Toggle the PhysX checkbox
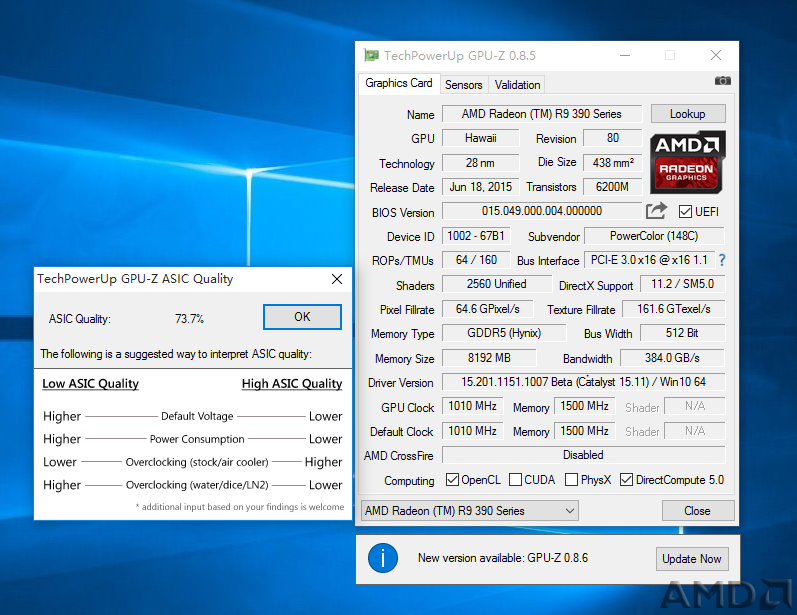Image resolution: width=797 pixels, height=615 pixels. click(571, 480)
